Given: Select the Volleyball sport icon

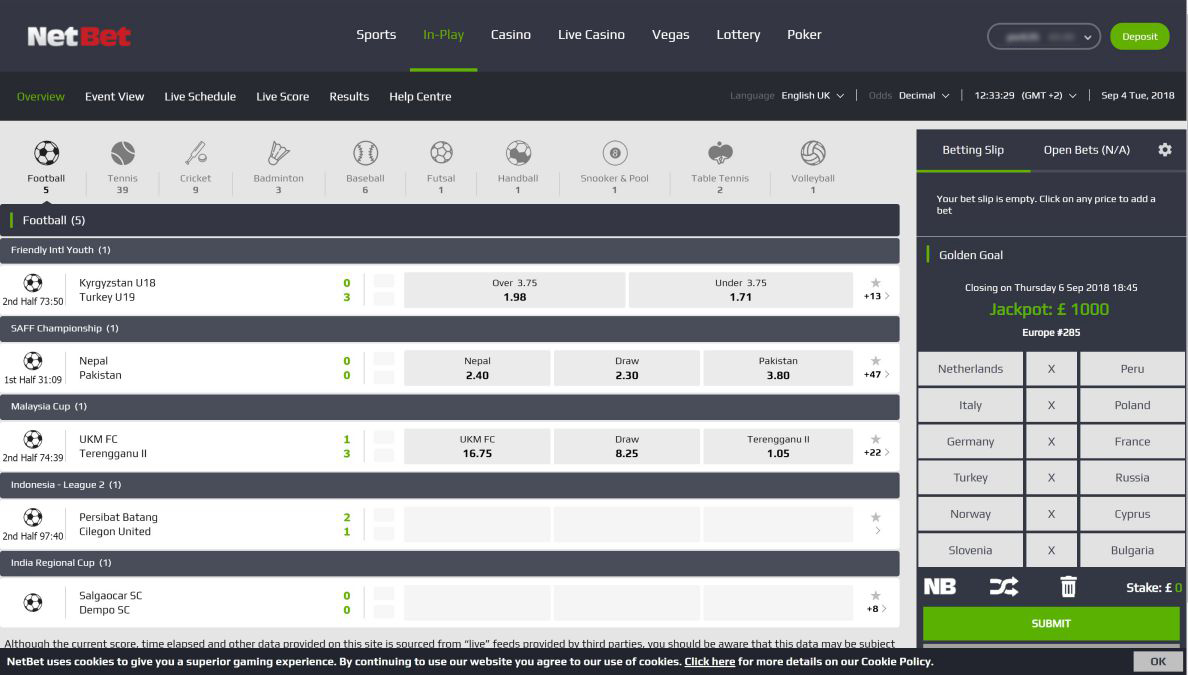Looking at the screenshot, I should coord(813,154).
